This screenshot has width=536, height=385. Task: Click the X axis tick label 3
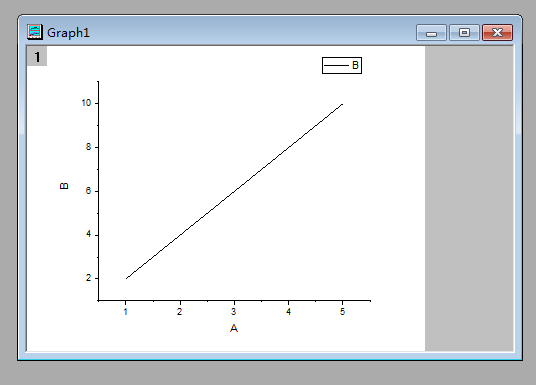coord(233,311)
